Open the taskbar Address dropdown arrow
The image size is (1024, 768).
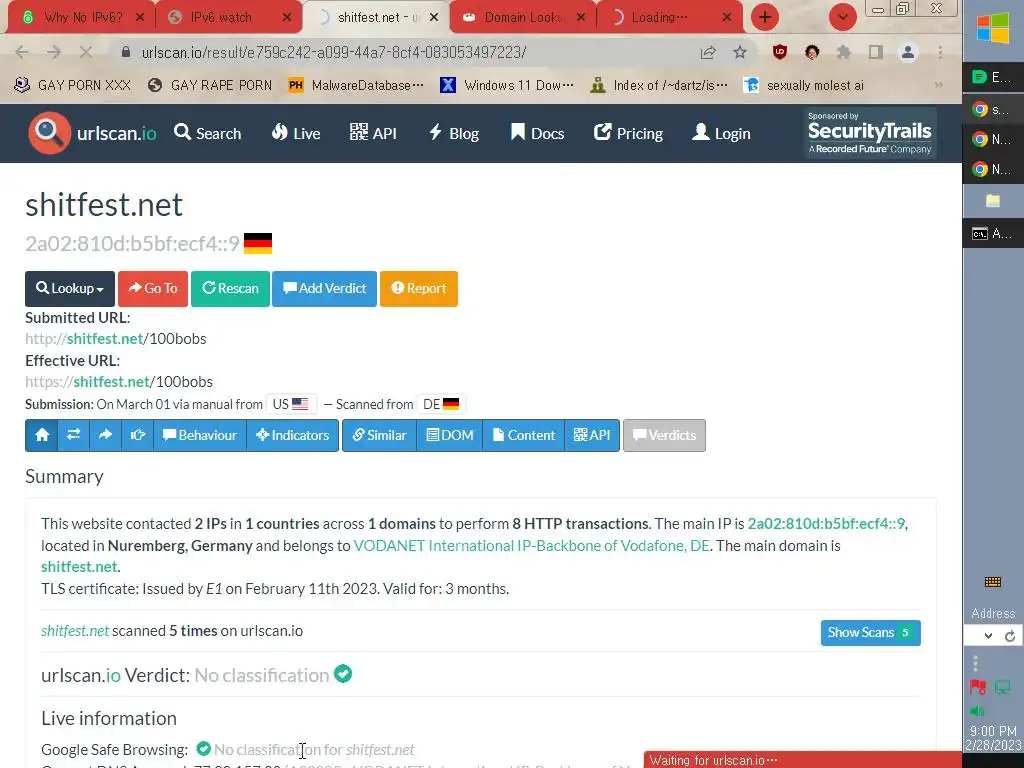tap(988, 636)
